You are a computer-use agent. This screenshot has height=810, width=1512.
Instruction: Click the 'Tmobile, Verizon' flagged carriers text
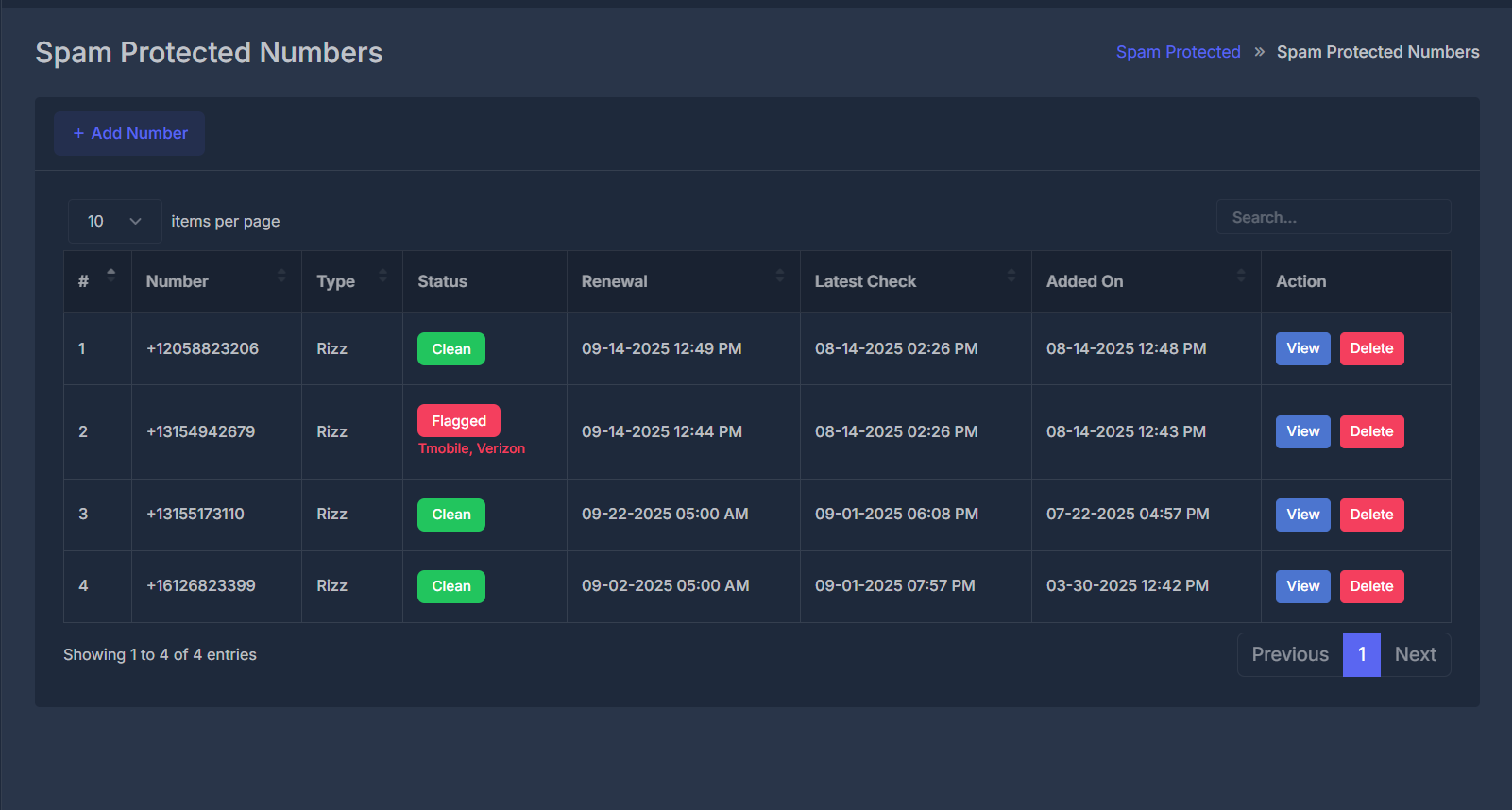pyautogui.click(x=471, y=448)
